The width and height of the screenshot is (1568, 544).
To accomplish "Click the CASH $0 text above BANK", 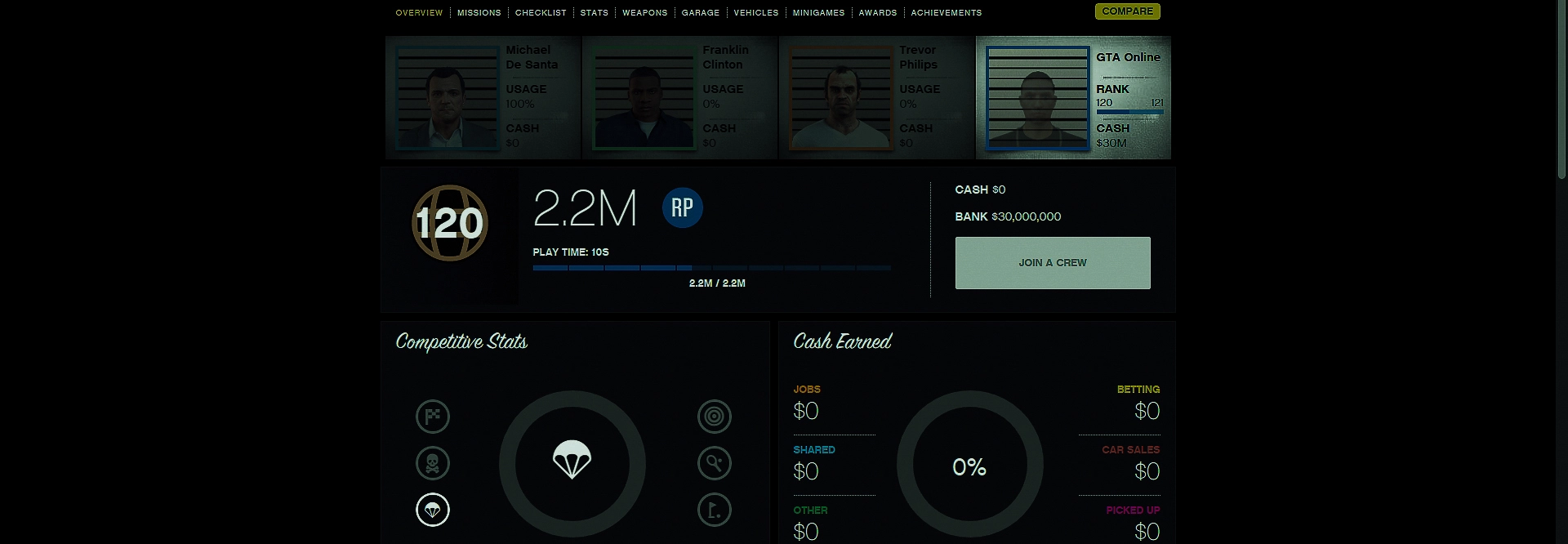I will click(x=980, y=190).
